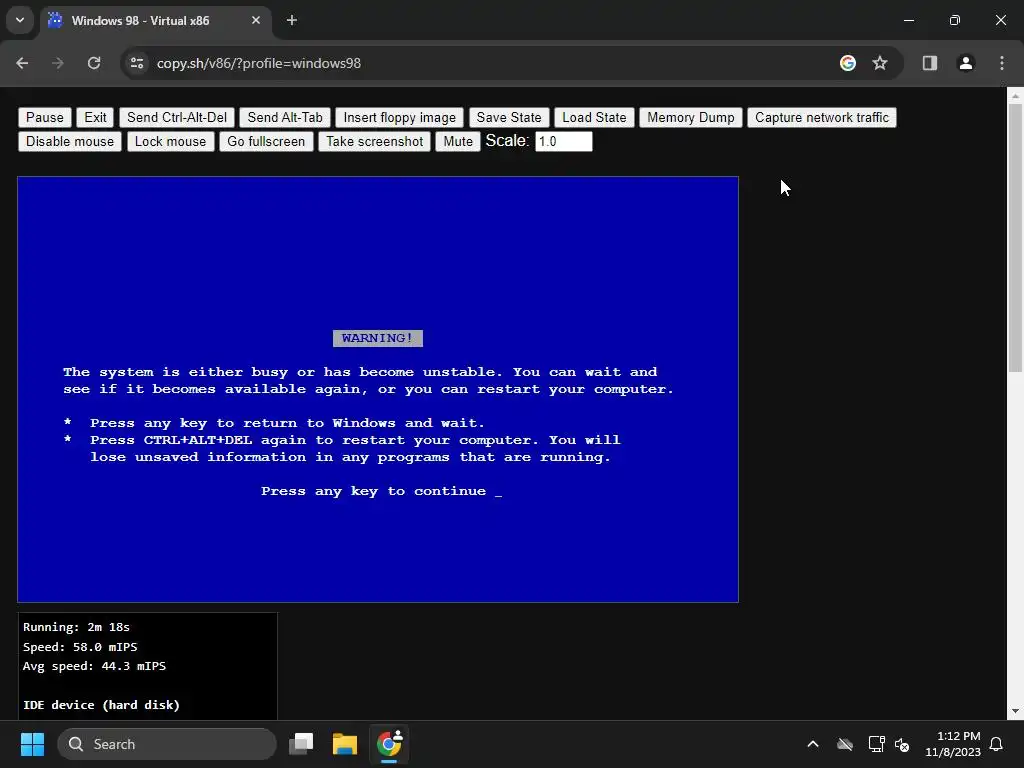Screen dimensions: 1024x768
Task: Focus the Scale input field
Action: click(564, 142)
